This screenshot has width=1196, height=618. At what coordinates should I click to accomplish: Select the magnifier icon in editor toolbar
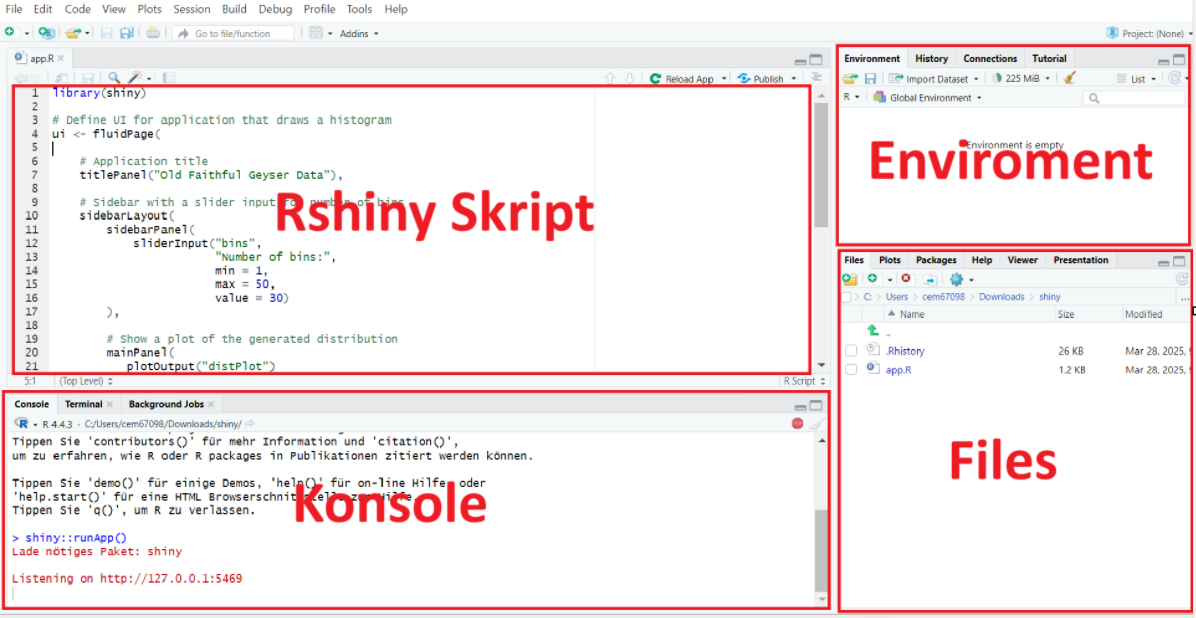coord(114,77)
